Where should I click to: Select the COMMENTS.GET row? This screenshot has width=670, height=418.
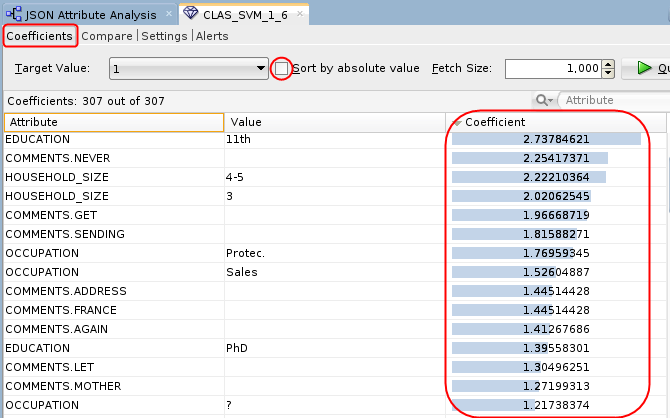point(335,215)
